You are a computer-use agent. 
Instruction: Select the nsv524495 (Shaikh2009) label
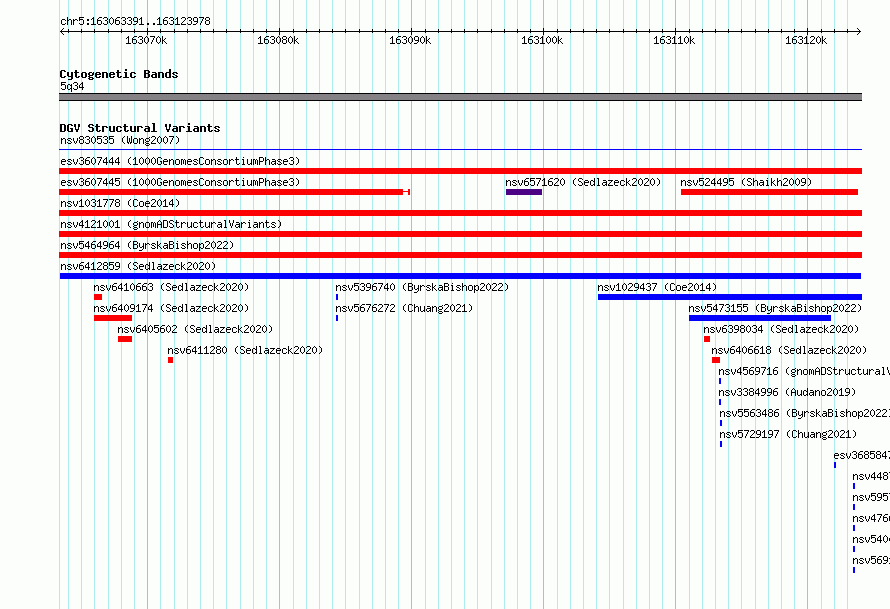[746, 182]
